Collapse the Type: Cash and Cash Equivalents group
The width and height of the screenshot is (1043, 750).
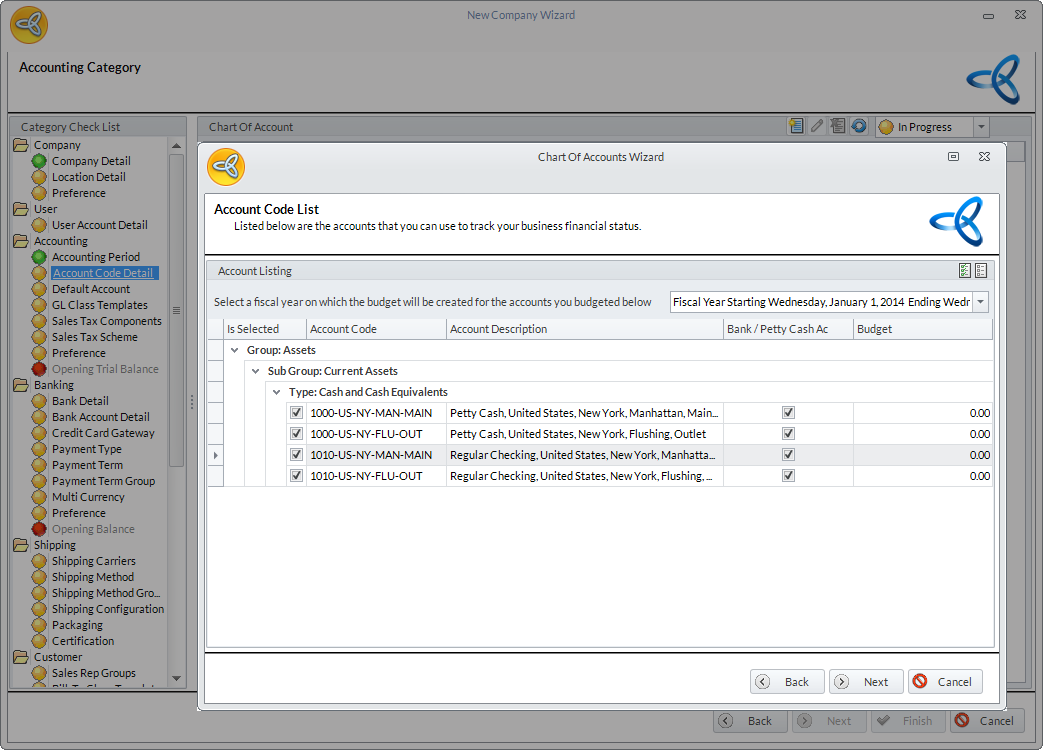coord(277,392)
